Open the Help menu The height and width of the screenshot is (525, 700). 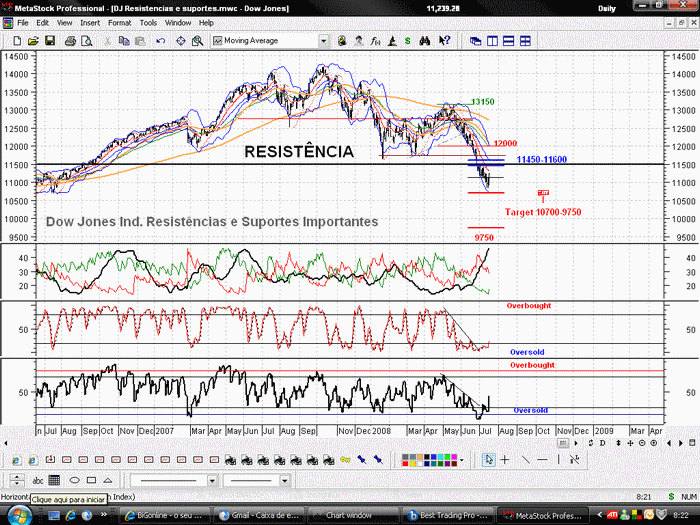pyautogui.click(x=206, y=23)
